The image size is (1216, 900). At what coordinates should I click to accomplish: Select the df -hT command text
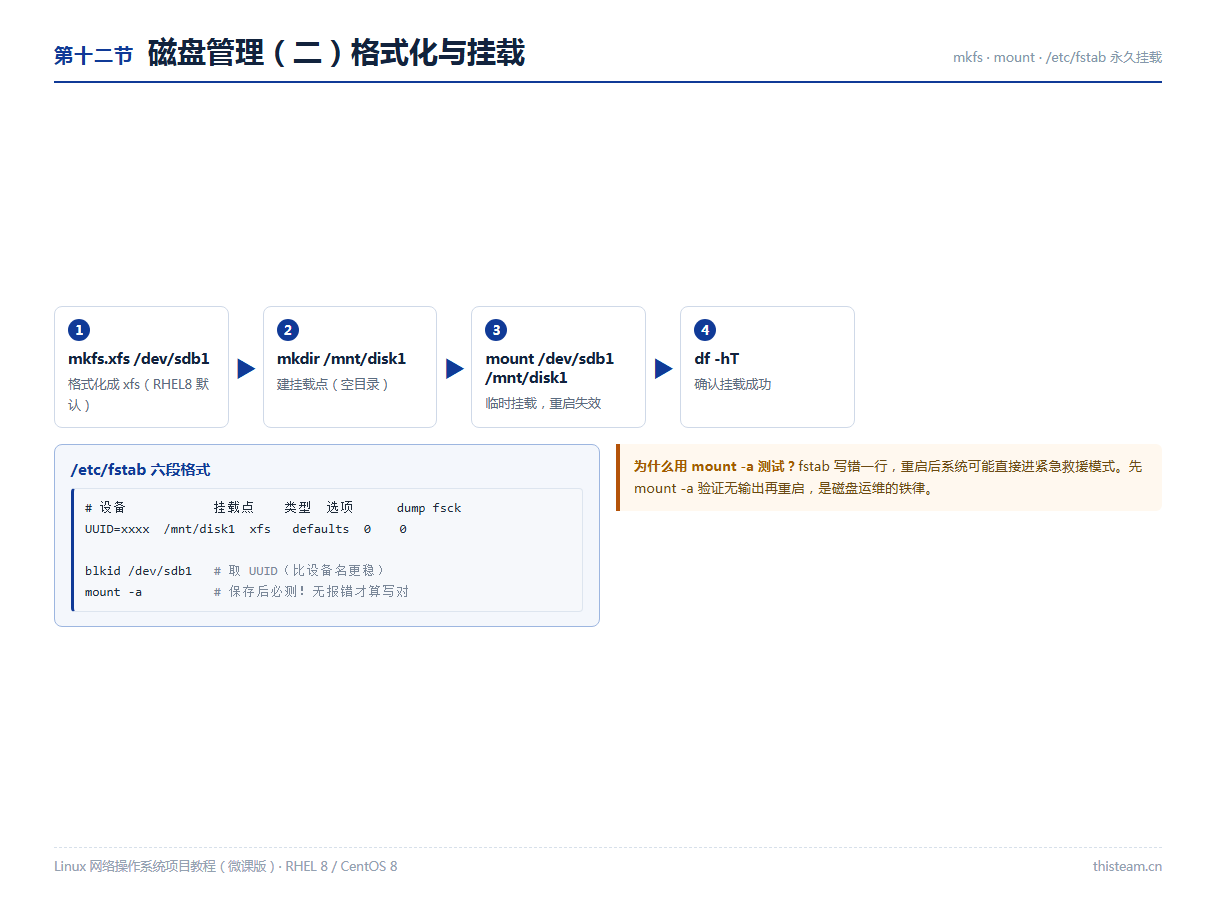[x=717, y=359]
